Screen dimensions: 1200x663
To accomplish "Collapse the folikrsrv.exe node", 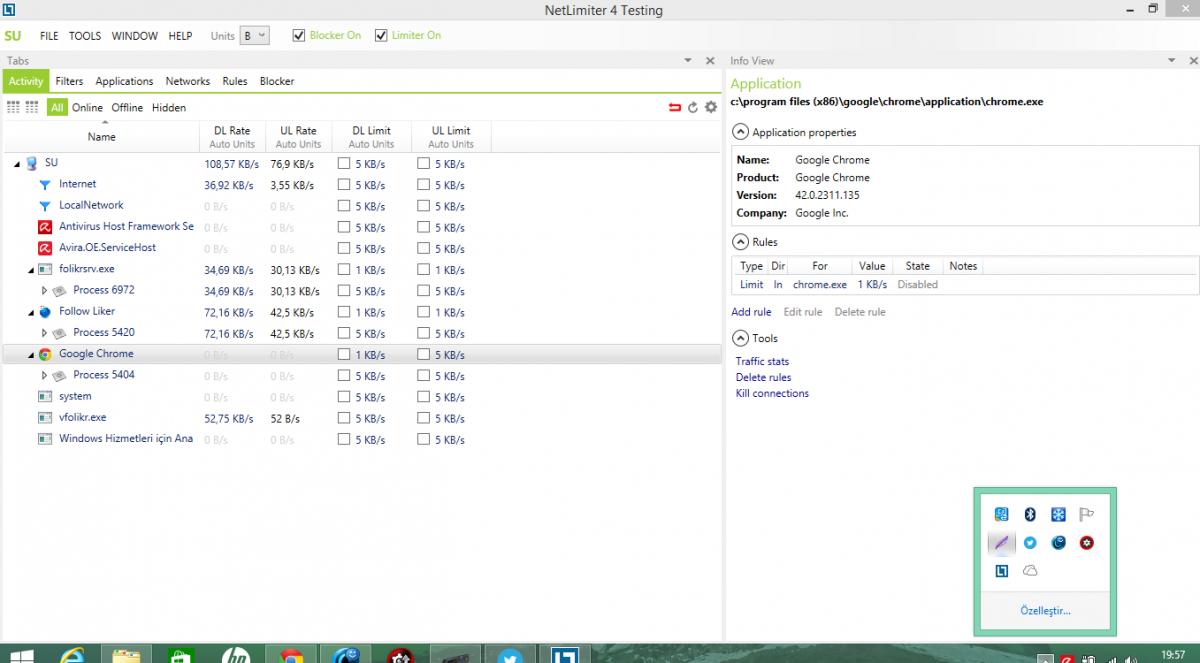I will point(31,270).
